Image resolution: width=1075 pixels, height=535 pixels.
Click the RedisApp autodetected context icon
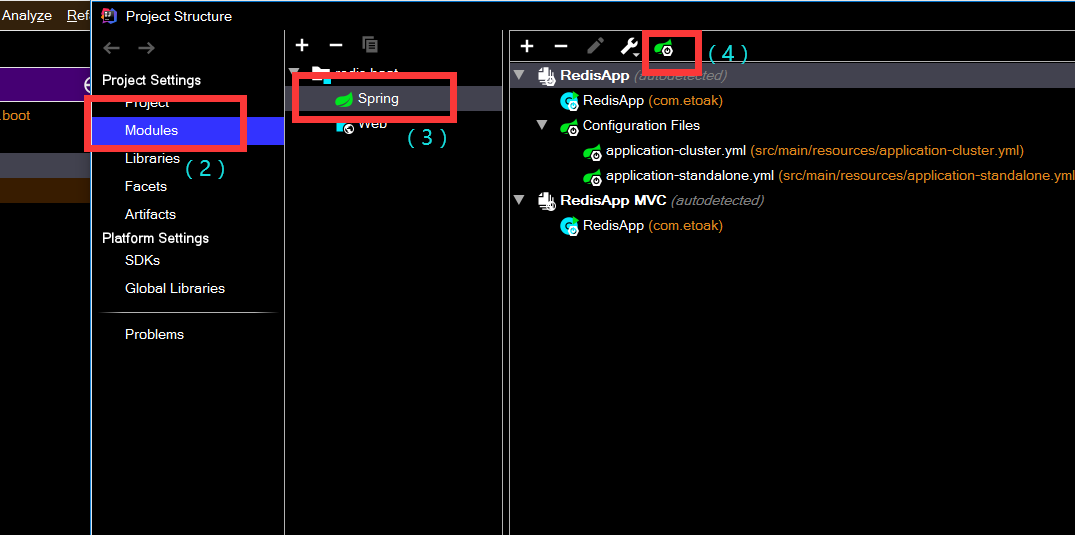click(x=546, y=76)
